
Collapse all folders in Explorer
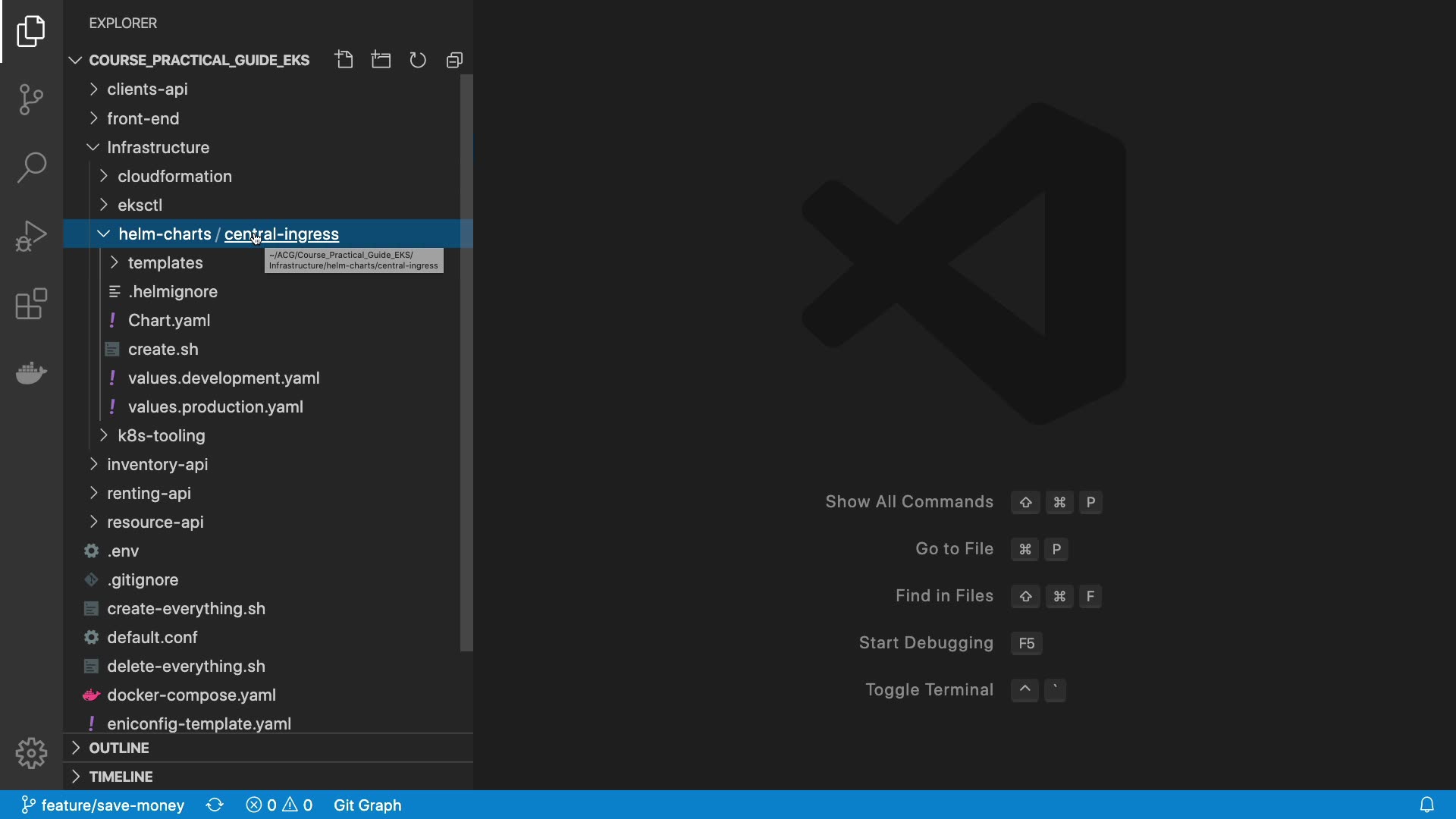(454, 60)
